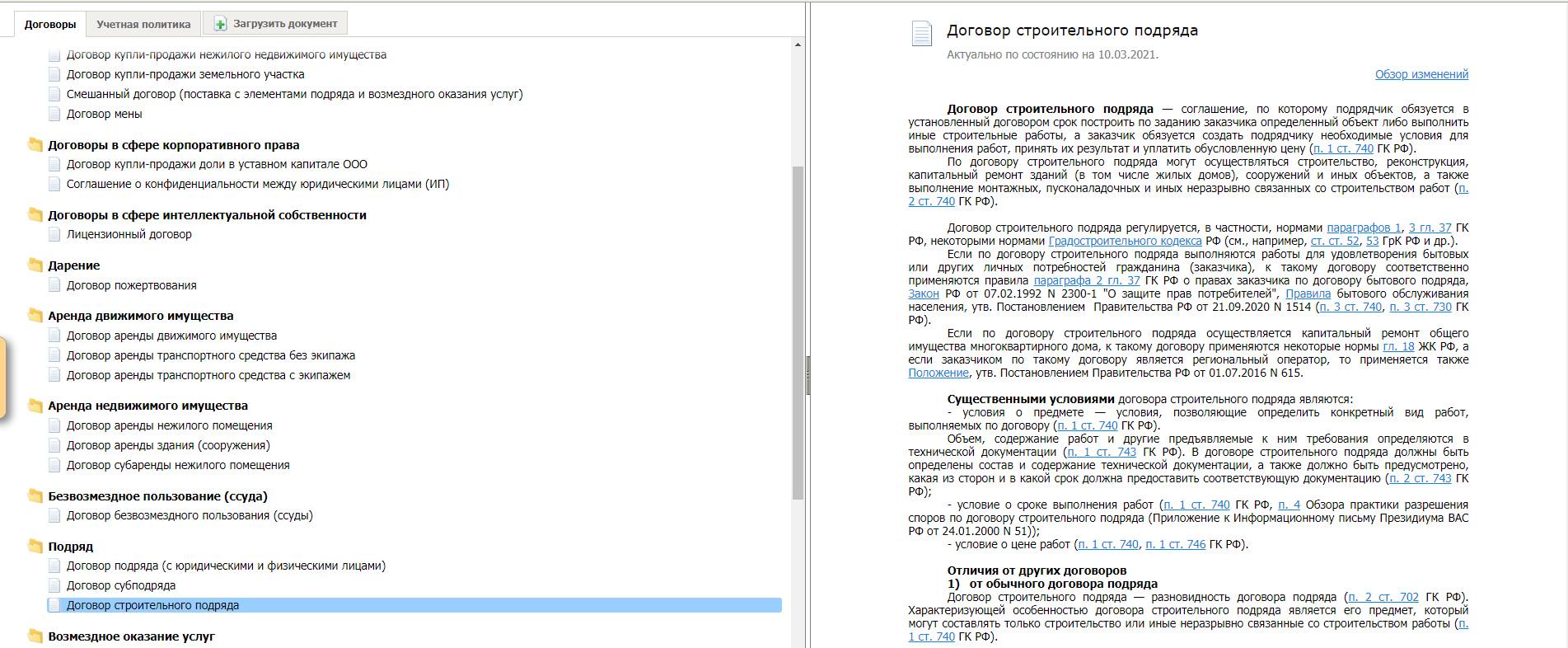The image size is (1568, 648).
Task: Click the page icon beside Договор пожертвования
Action: 54,285
